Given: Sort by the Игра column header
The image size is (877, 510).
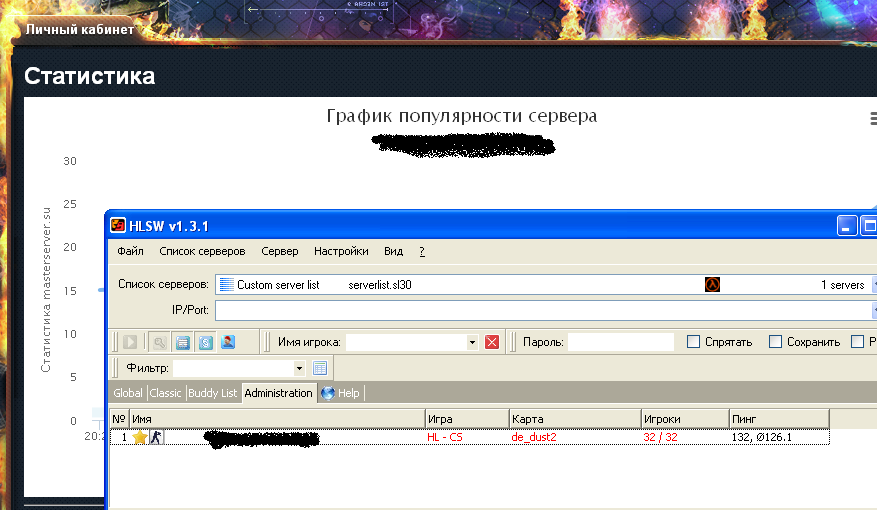Looking at the screenshot, I should click(467, 419).
